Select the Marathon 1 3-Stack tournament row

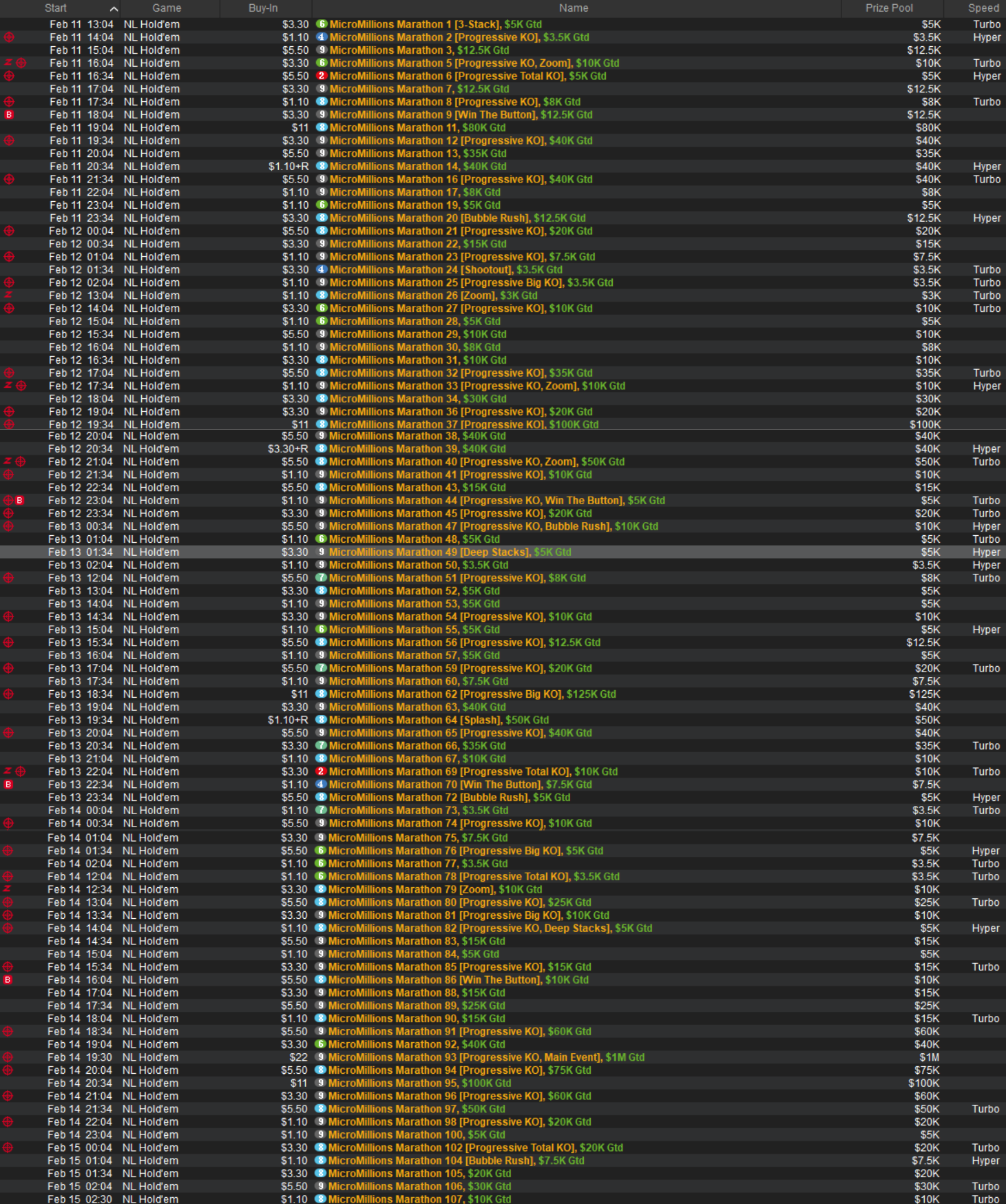click(435, 24)
